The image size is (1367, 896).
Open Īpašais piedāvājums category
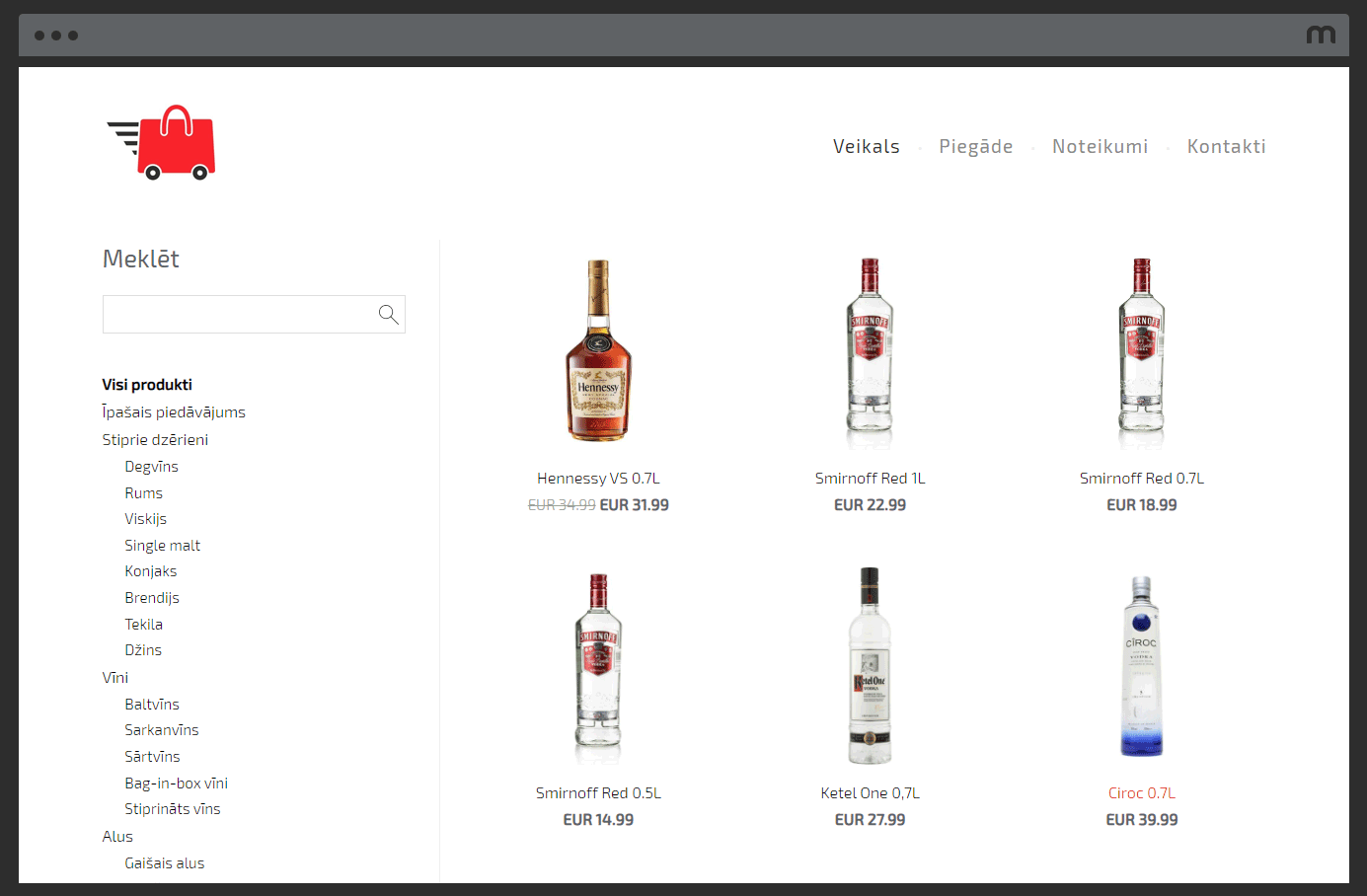click(x=174, y=412)
